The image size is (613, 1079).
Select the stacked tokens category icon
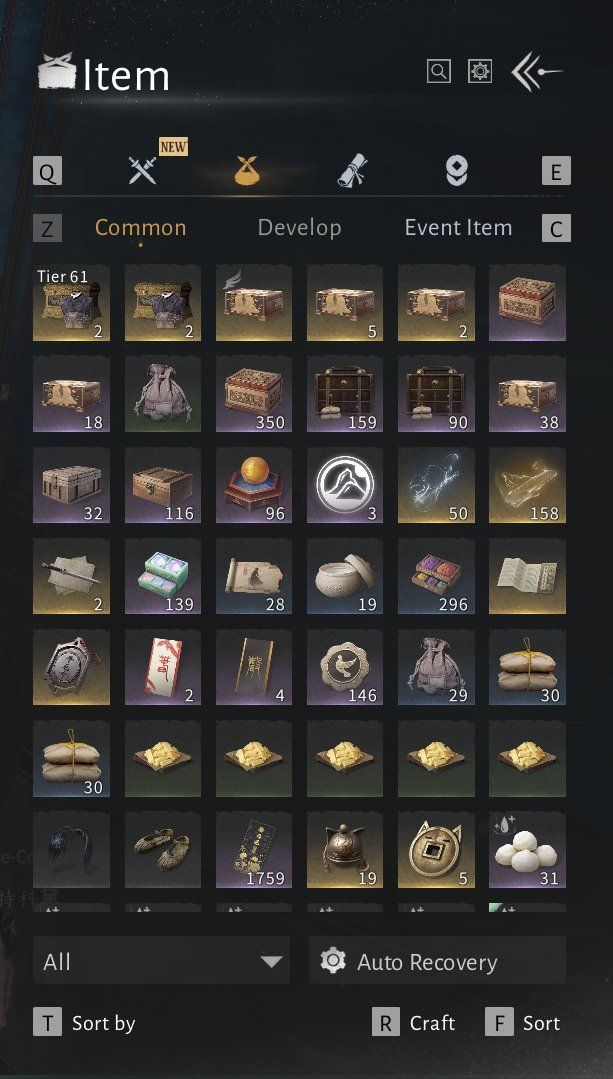pos(457,170)
